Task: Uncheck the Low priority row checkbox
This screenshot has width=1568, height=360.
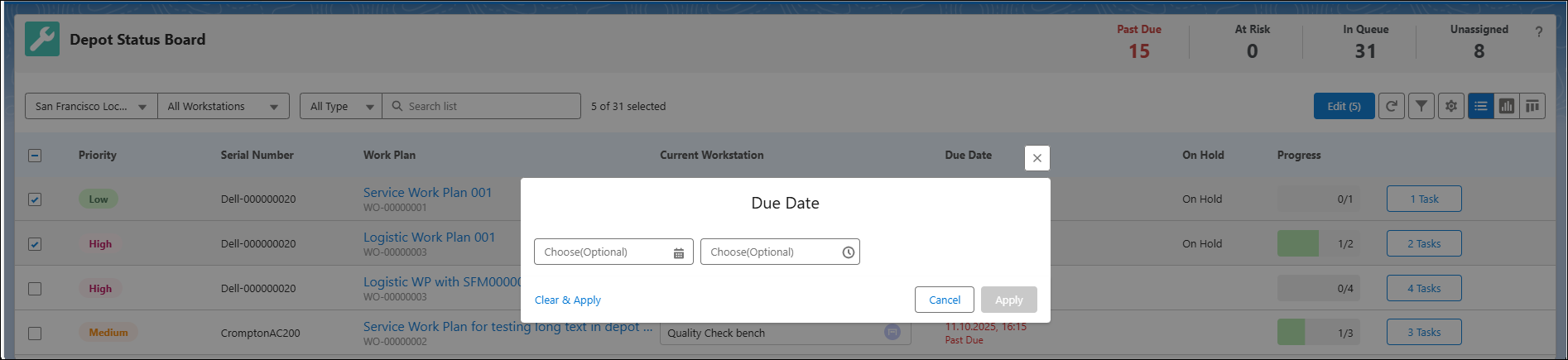Action: (35, 199)
